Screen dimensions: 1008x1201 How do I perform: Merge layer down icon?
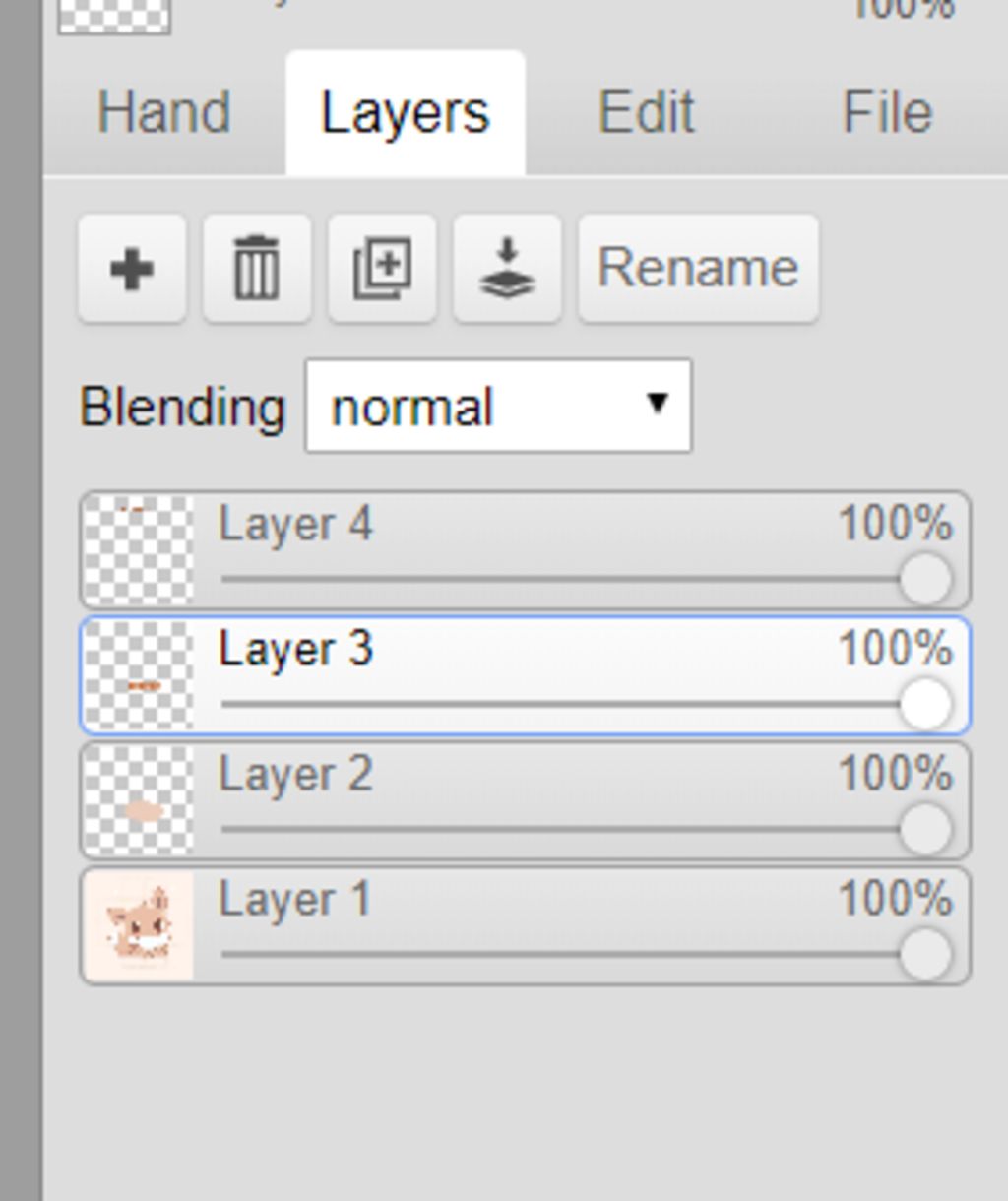(x=507, y=269)
